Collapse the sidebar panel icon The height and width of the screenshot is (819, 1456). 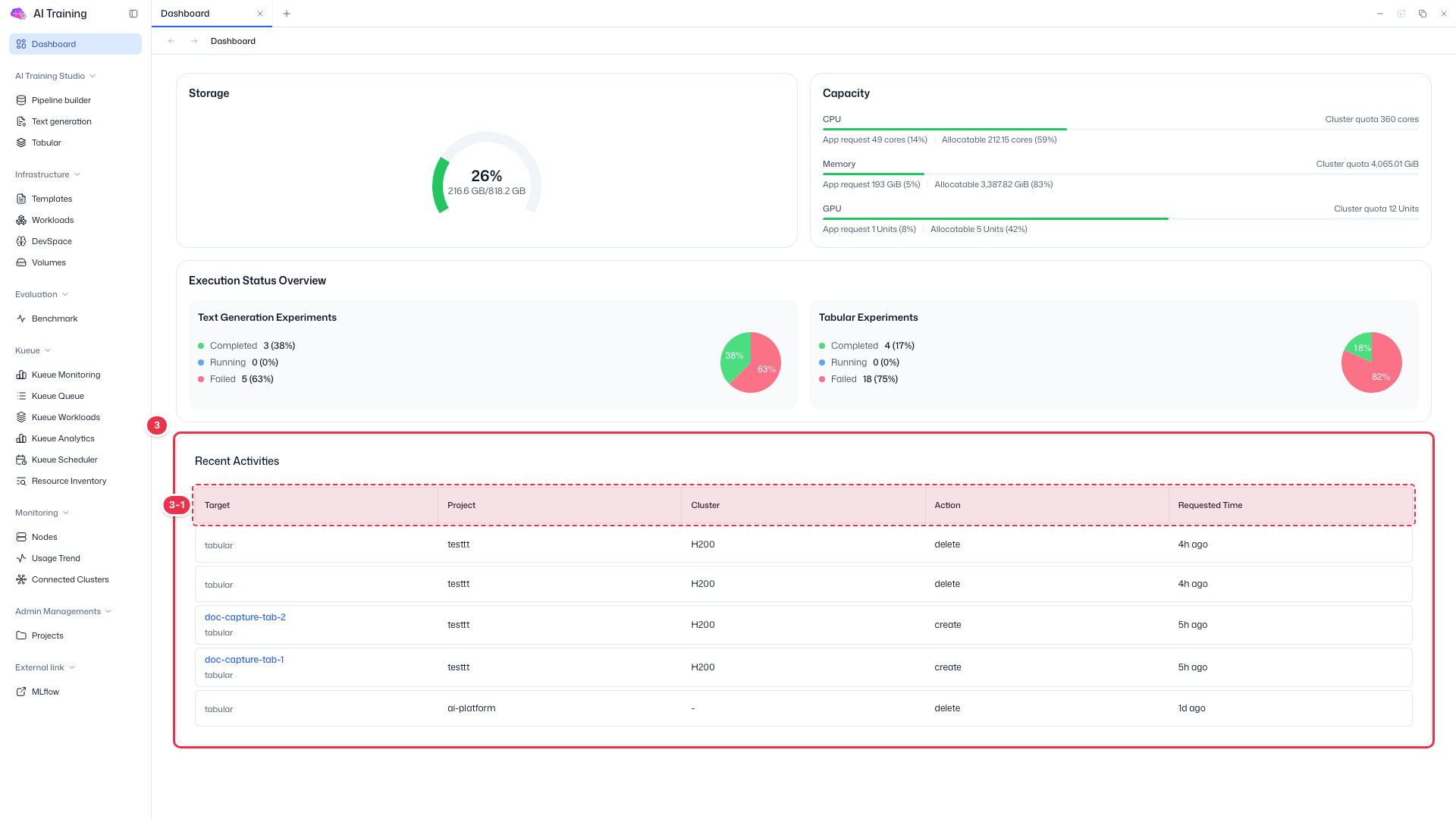coord(133,14)
